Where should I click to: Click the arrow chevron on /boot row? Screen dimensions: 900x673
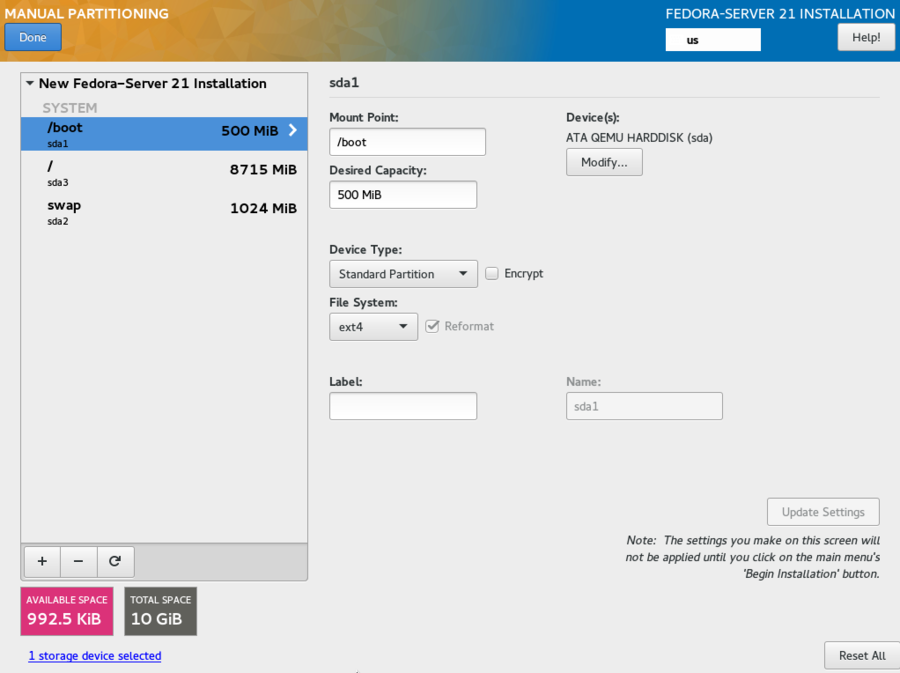(293, 131)
